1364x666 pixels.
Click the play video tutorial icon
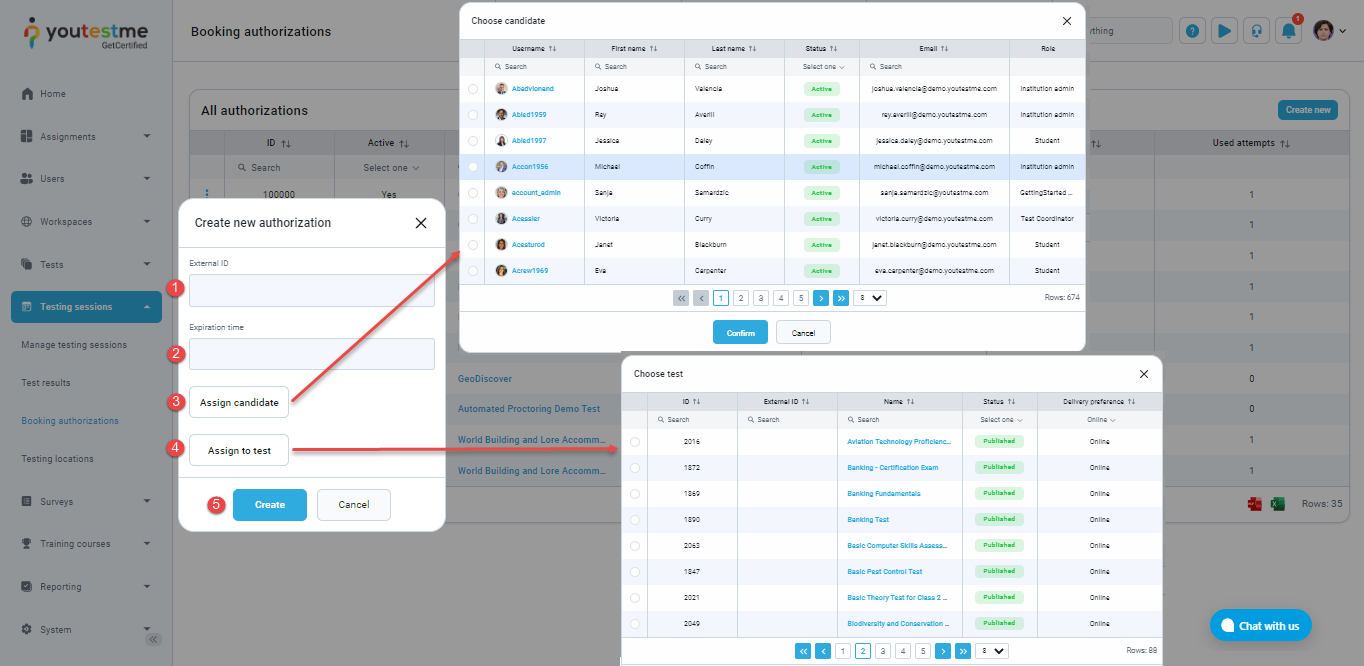click(1224, 31)
